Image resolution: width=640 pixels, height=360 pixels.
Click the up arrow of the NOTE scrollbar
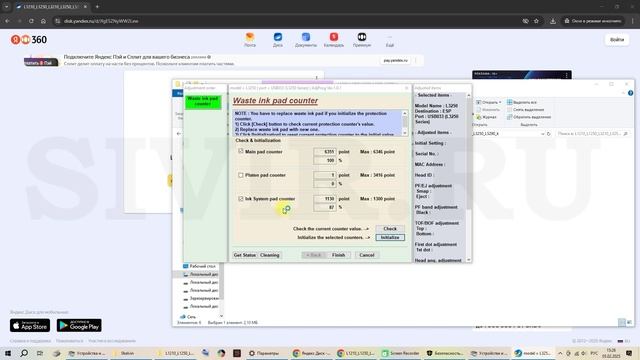pos(405,113)
